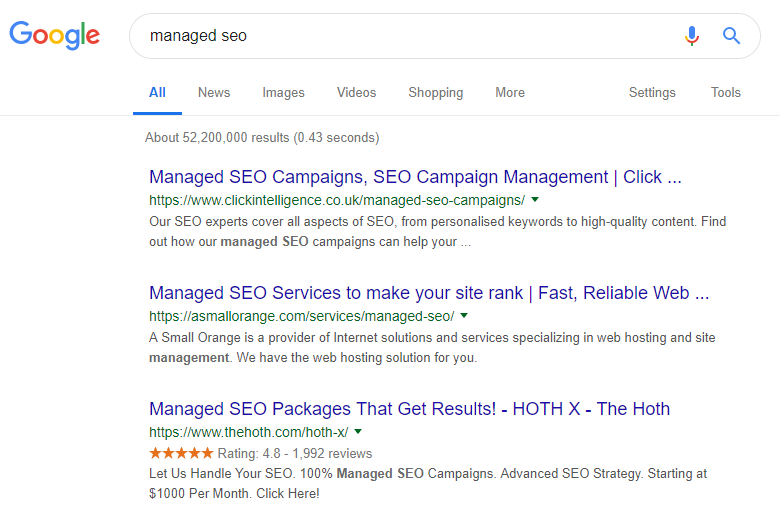780x516 pixels.
Task: Select the All results tab
Action: (x=157, y=93)
